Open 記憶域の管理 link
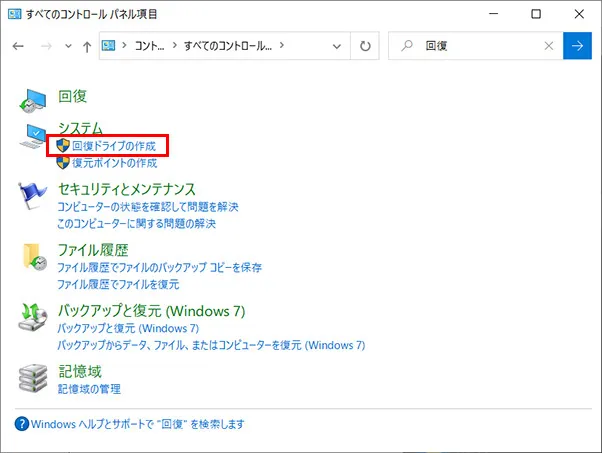 (x=89, y=389)
